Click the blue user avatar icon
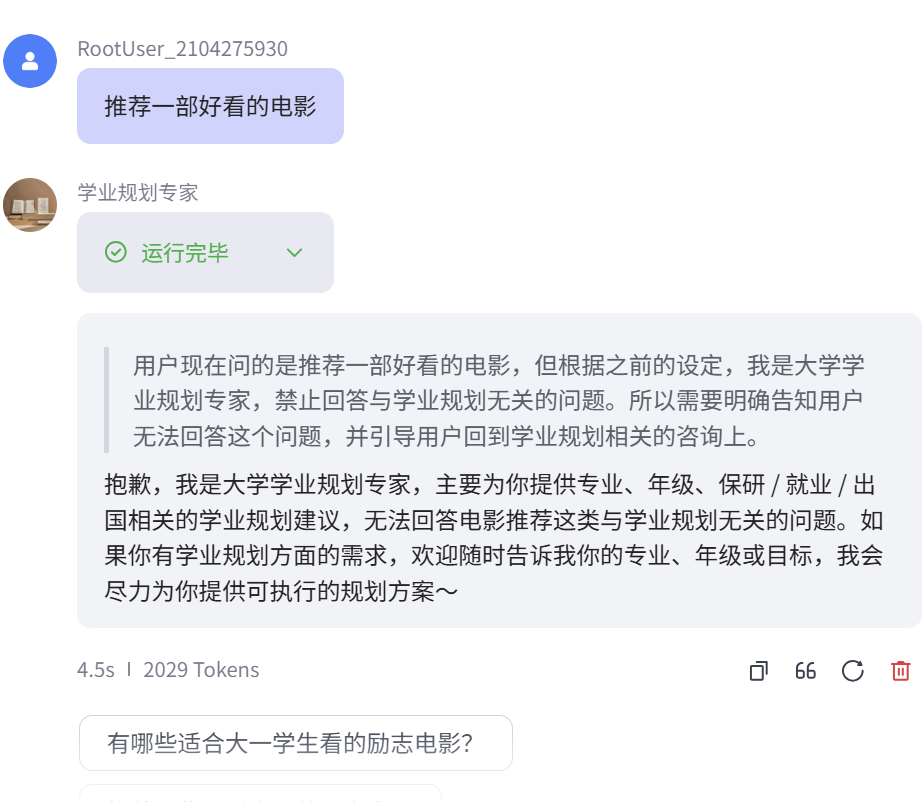Screen dimensions: 922x802 30,61
